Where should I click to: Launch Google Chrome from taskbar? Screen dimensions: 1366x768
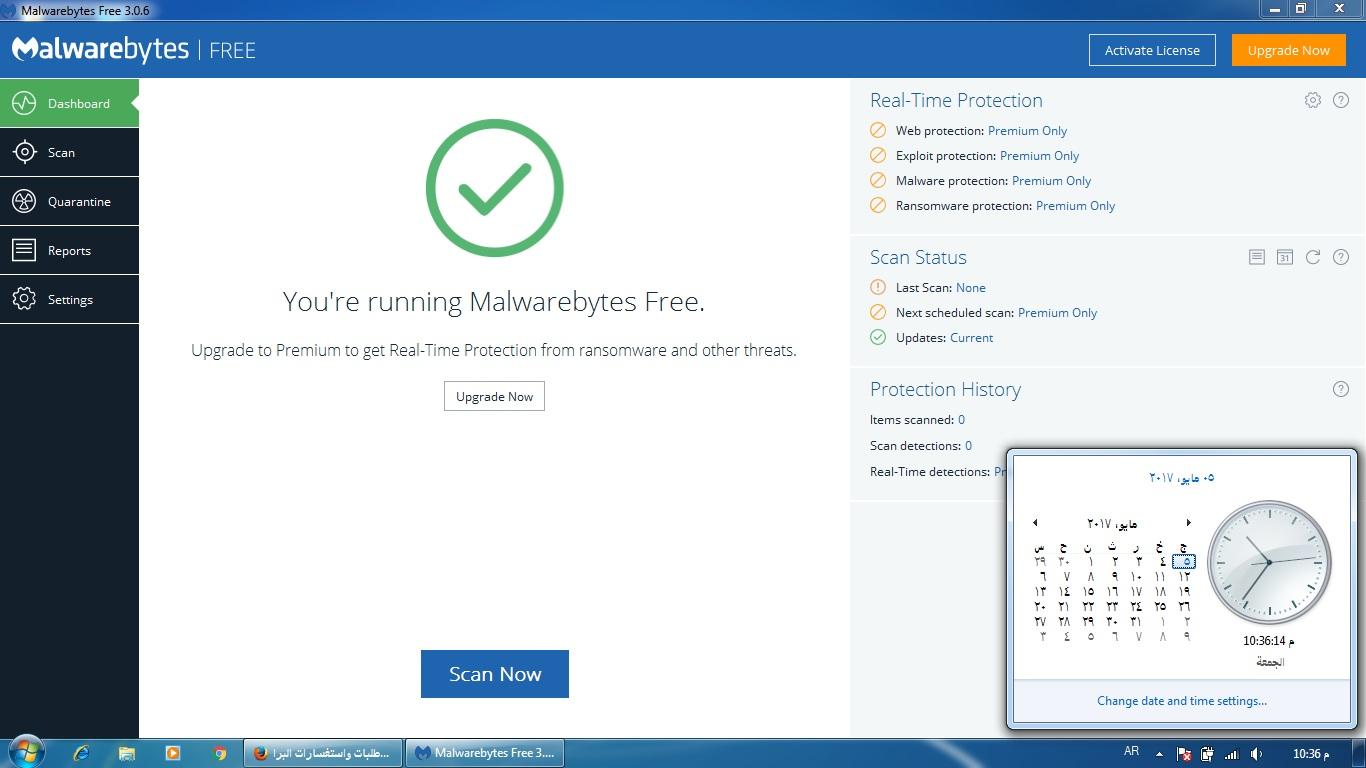pos(220,753)
